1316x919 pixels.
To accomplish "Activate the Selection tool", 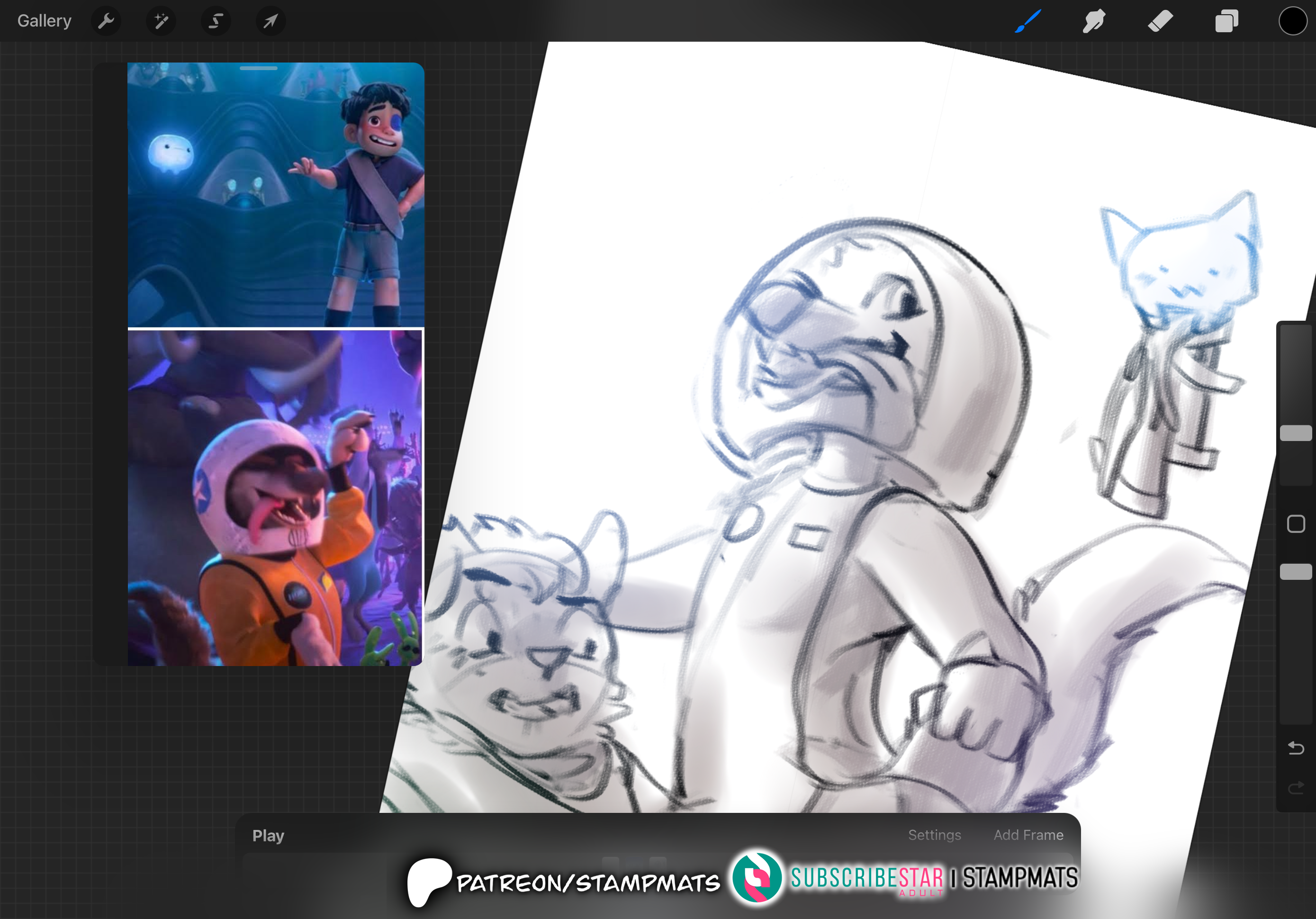I will pos(216,21).
